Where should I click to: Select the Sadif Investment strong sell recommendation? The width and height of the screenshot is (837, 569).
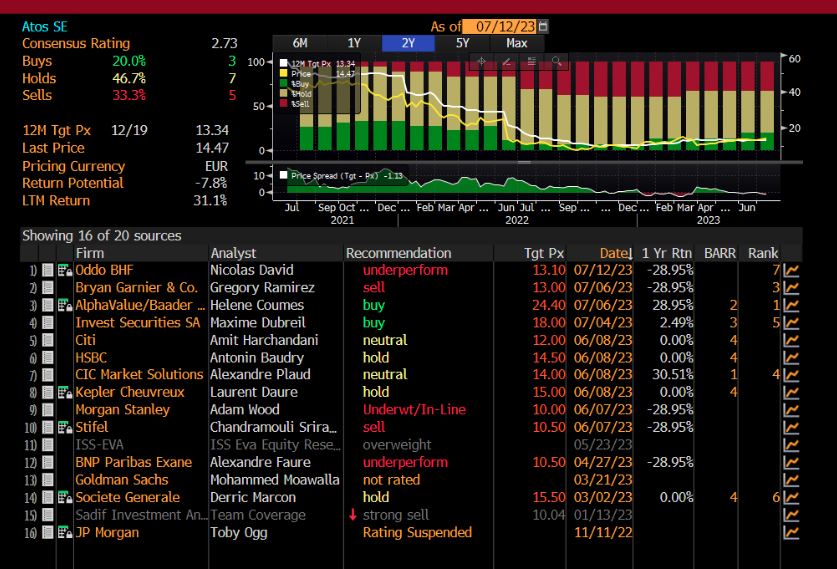click(396, 516)
